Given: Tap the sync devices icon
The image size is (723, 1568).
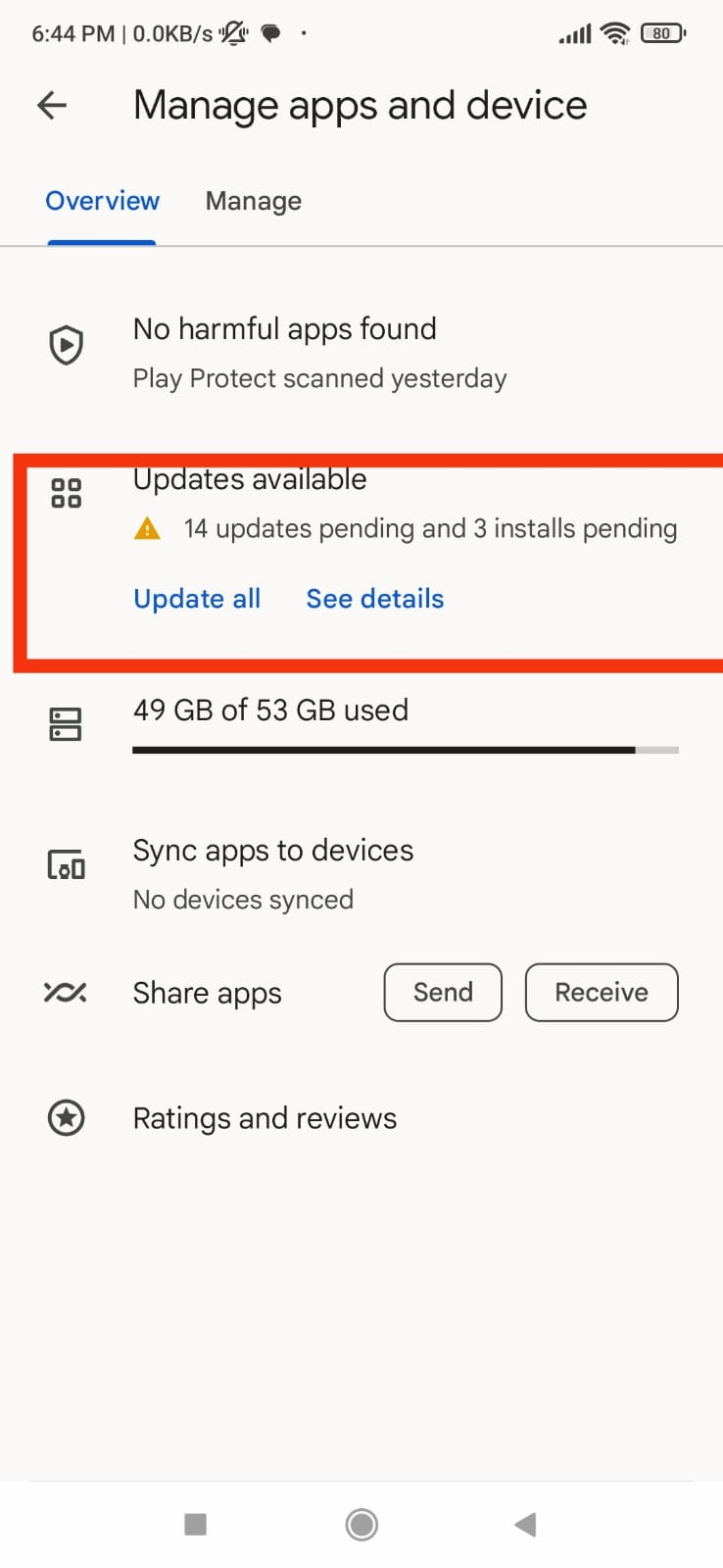Looking at the screenshot, I should (x=66, y=865).
